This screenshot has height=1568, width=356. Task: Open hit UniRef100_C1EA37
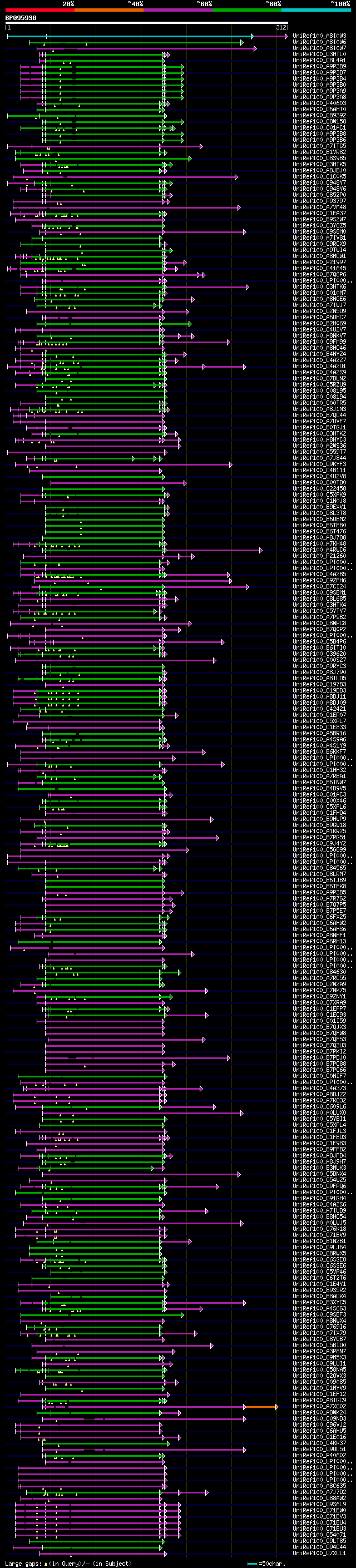[x=319, y=214]
